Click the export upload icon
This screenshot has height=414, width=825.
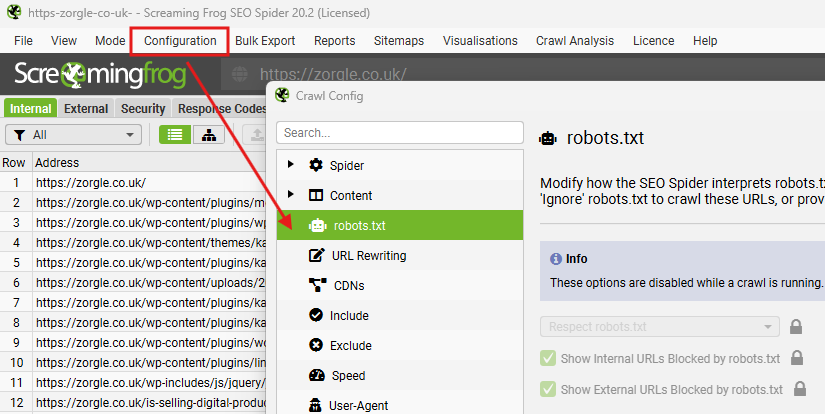[257, 135]
